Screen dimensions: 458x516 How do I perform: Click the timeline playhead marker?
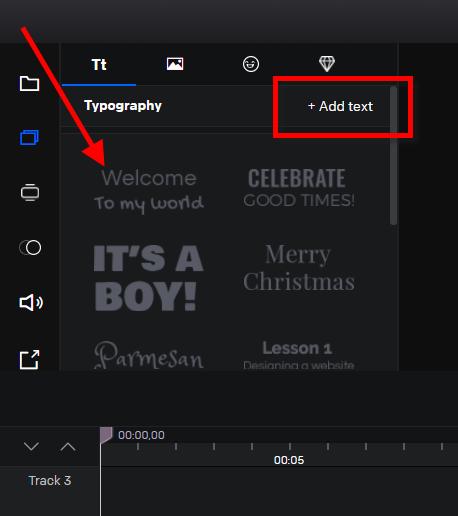106,435
